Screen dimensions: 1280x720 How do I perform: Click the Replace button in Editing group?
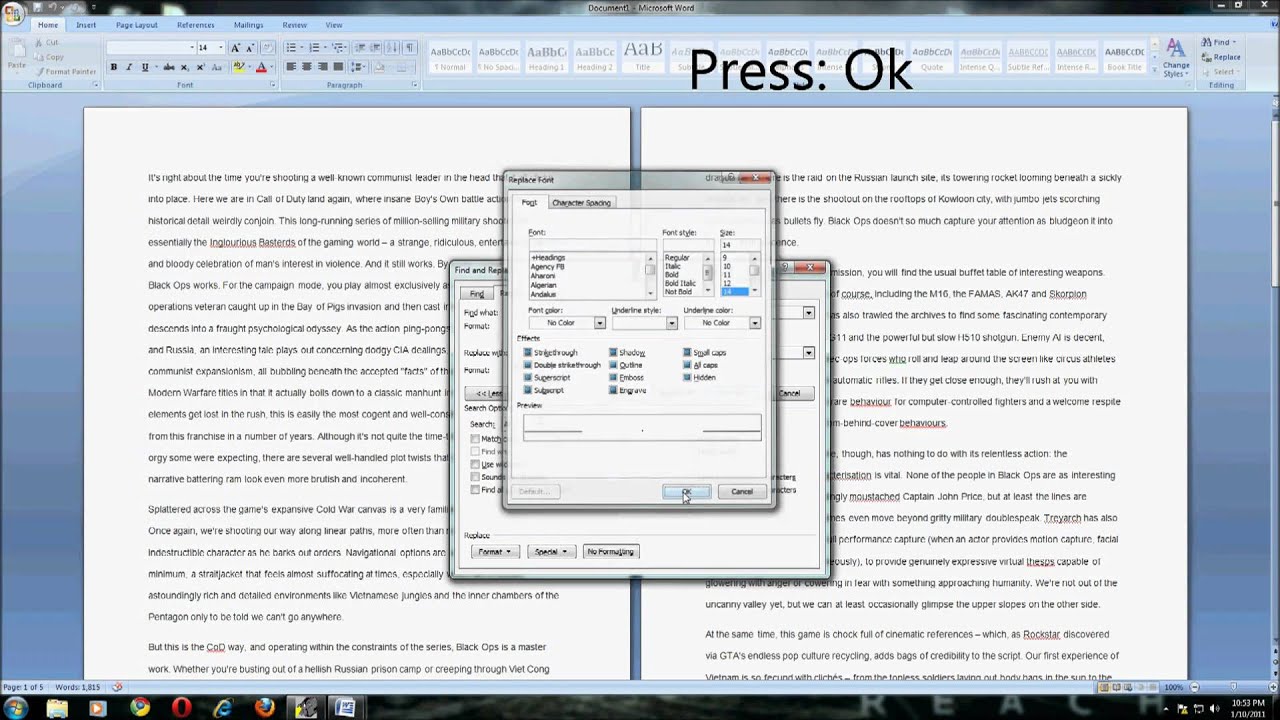click(1221, 57)
